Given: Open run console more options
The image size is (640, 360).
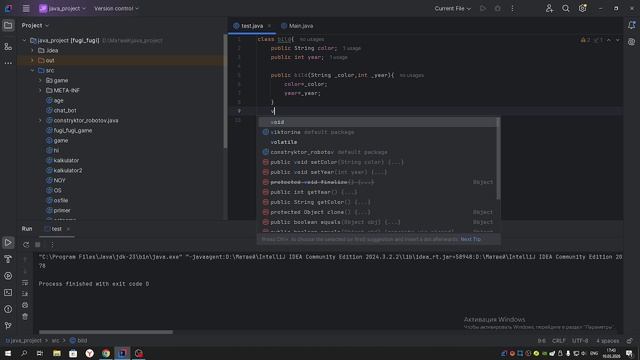Looking at the screenshot, I should (52, 244).
